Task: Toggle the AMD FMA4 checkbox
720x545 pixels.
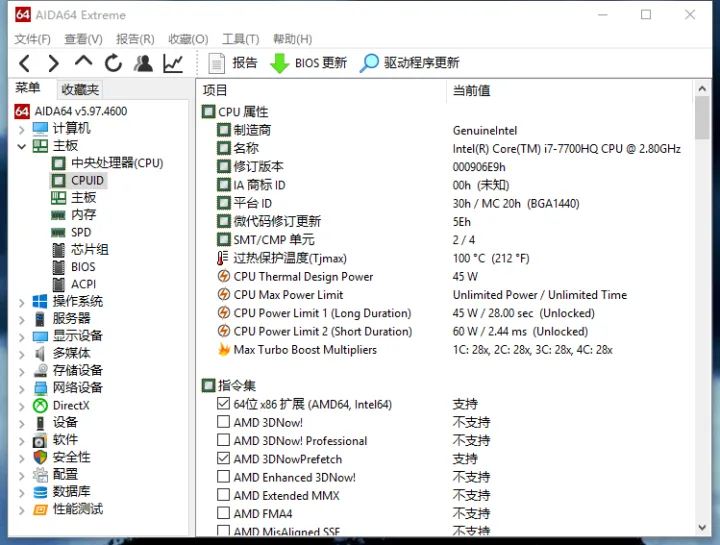Action: (x=223, y=512)
